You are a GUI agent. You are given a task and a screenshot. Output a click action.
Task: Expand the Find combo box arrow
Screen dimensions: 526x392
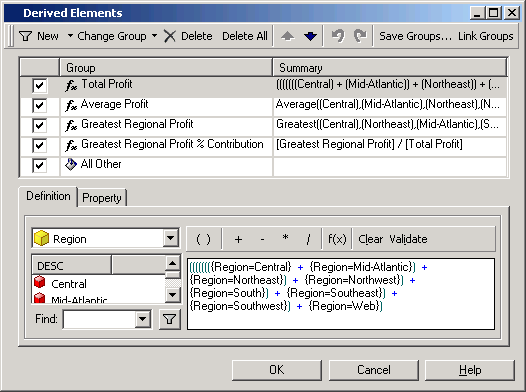point(143,319)
